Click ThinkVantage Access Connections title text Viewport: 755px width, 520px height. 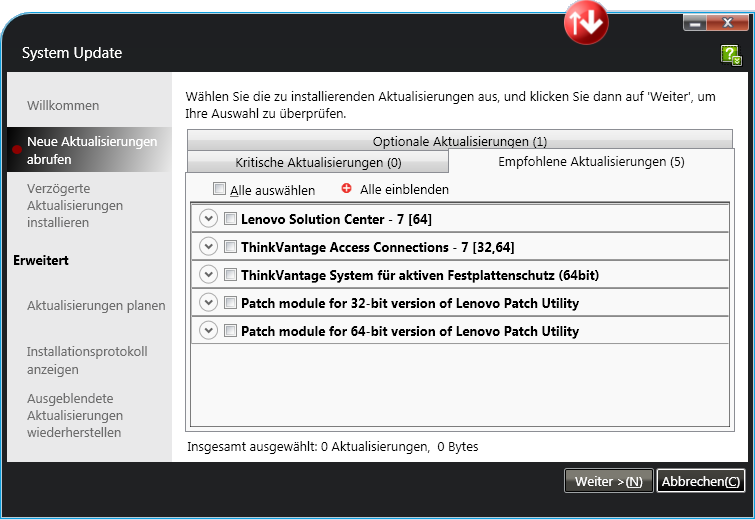pyautogui.click(x=378, y=247)
